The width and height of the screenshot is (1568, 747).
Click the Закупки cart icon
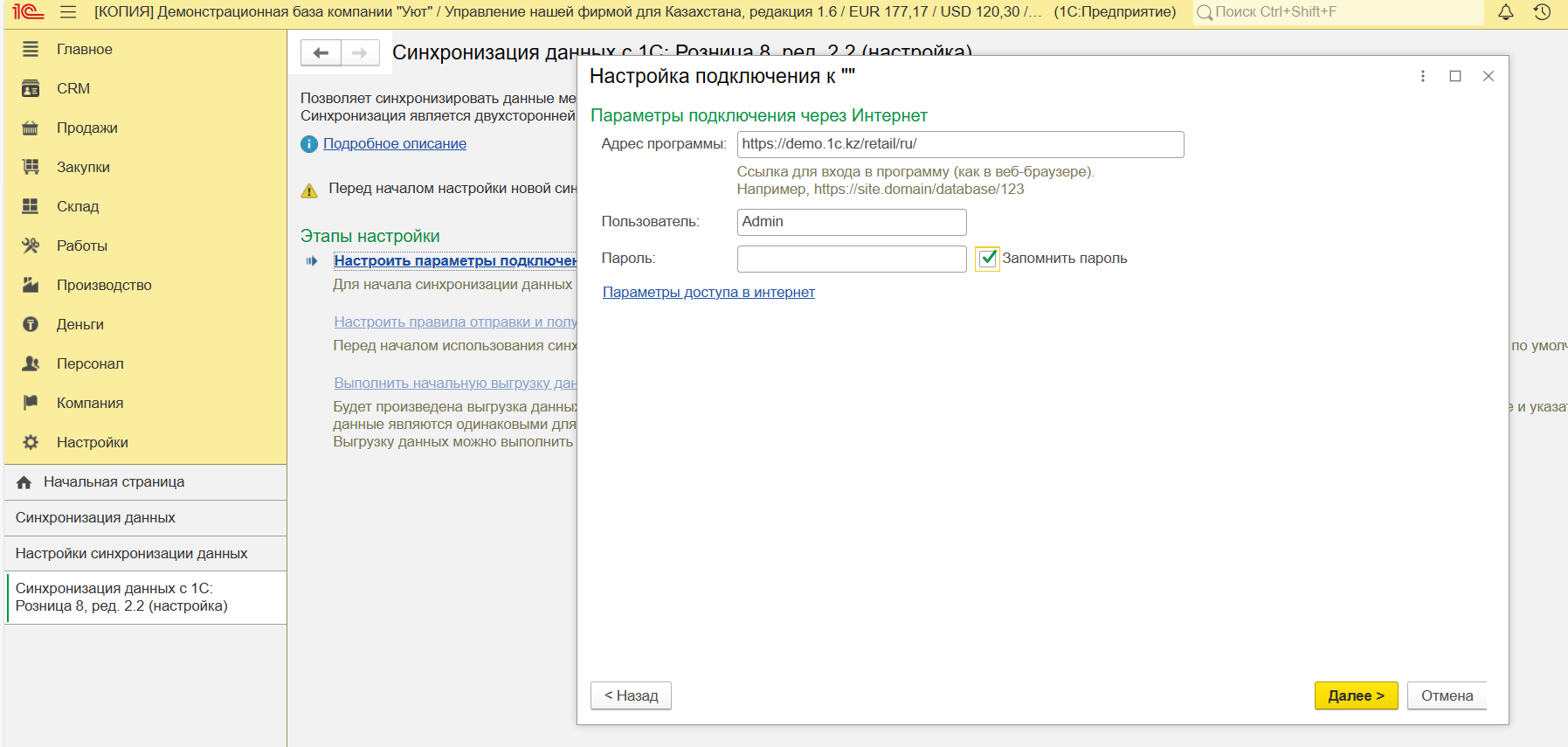point(31,167)
